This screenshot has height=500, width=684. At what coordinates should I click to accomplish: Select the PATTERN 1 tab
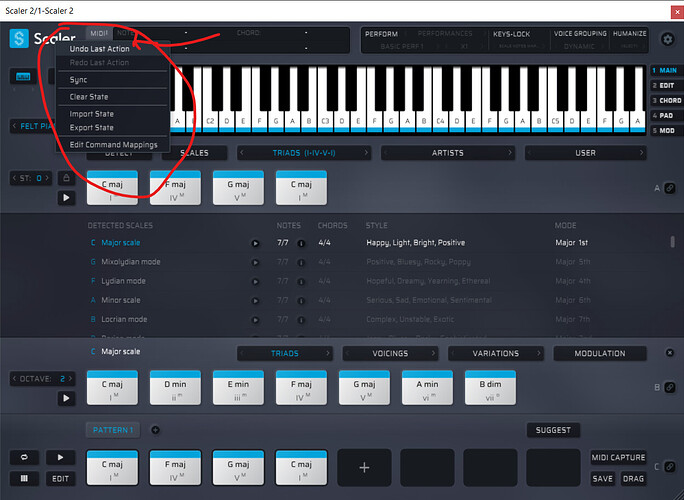click(113, 430)
